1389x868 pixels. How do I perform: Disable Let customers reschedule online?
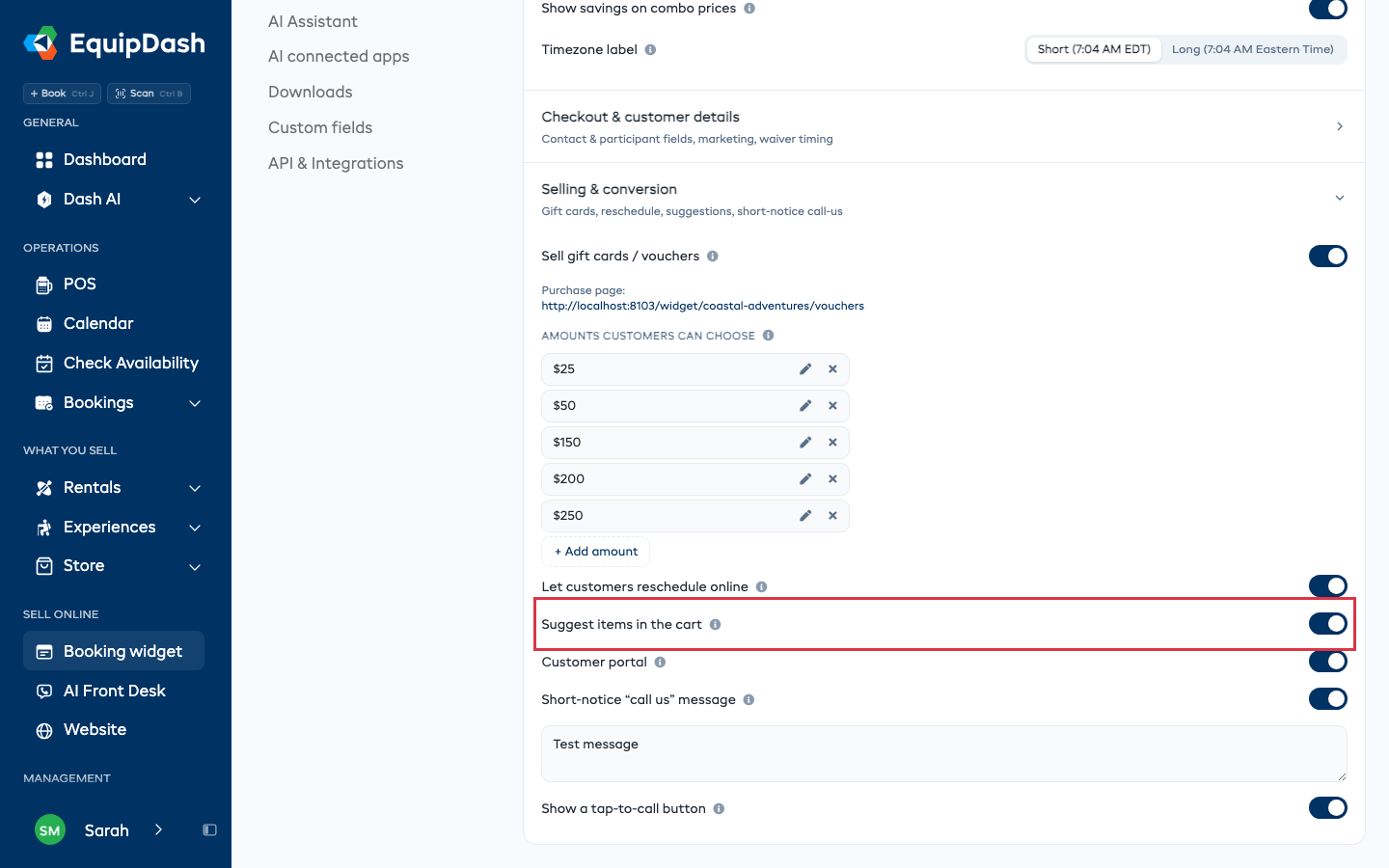click(x=1327, y=586)
